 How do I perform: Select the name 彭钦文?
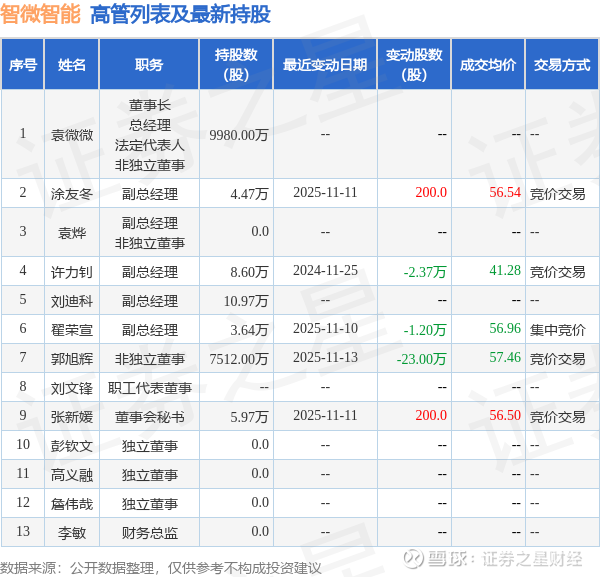[x=72, y=445]
